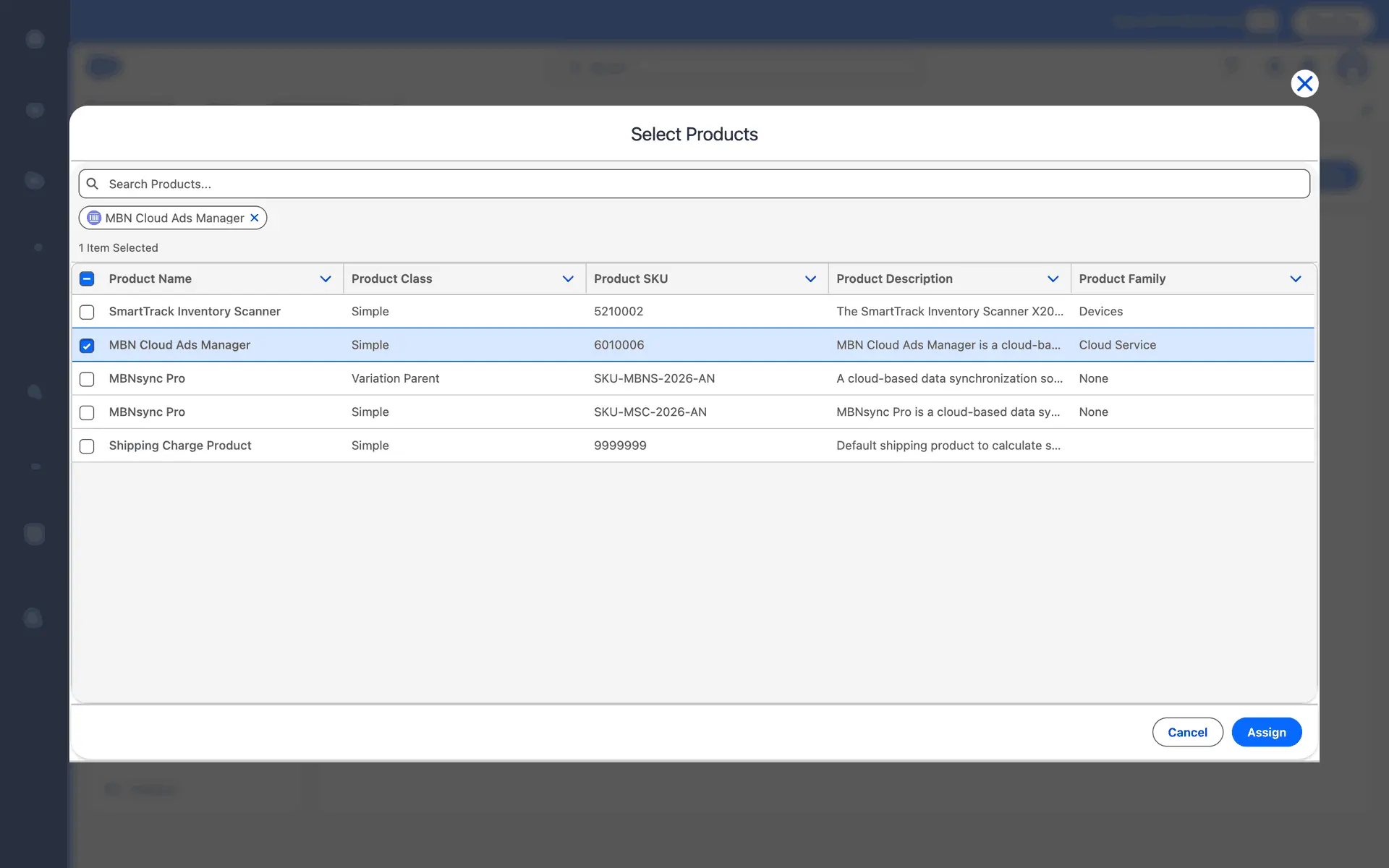Viewport: 1389px width, 868px height.
Task: Check the Variation Parent MBNsync Pro row
Action: click(x=87, y=379)
